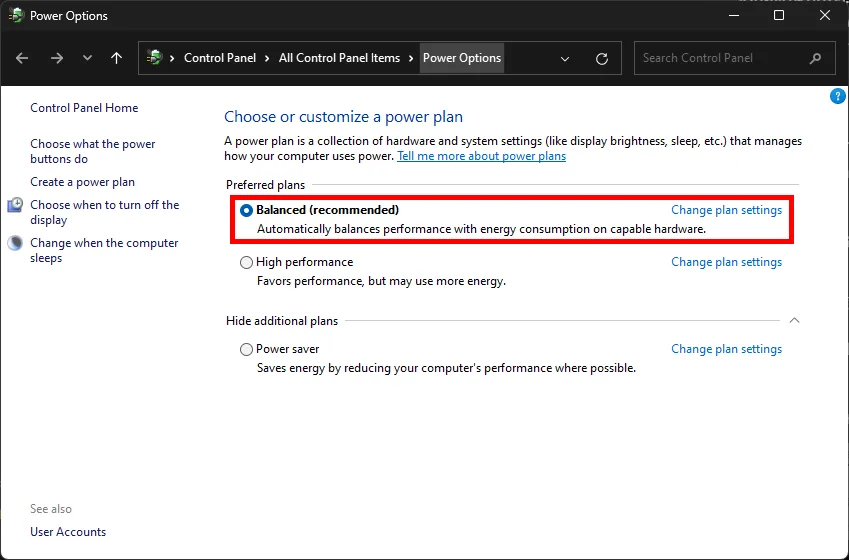Go up one folder level
The height and width of the screenshot is (560, 849).
coord(116,58)
